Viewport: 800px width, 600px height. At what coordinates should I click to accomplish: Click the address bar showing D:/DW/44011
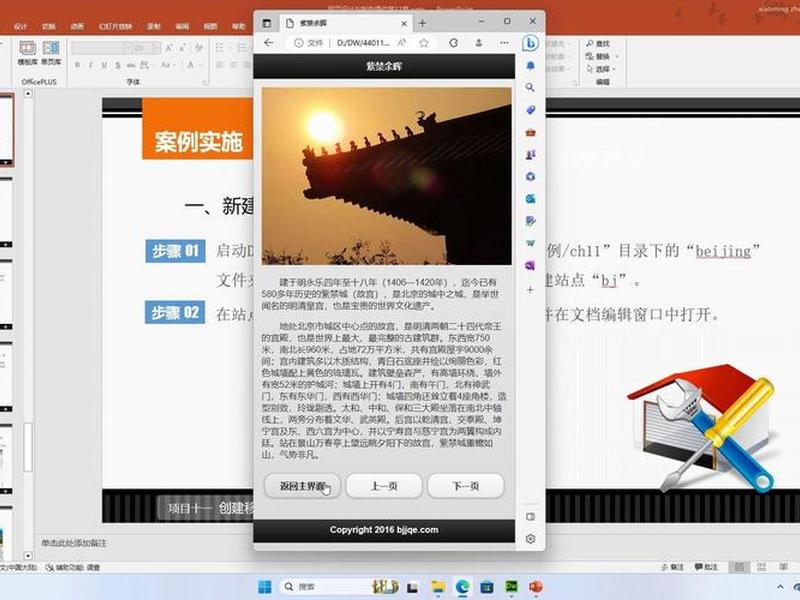click(x=363, y=43)
